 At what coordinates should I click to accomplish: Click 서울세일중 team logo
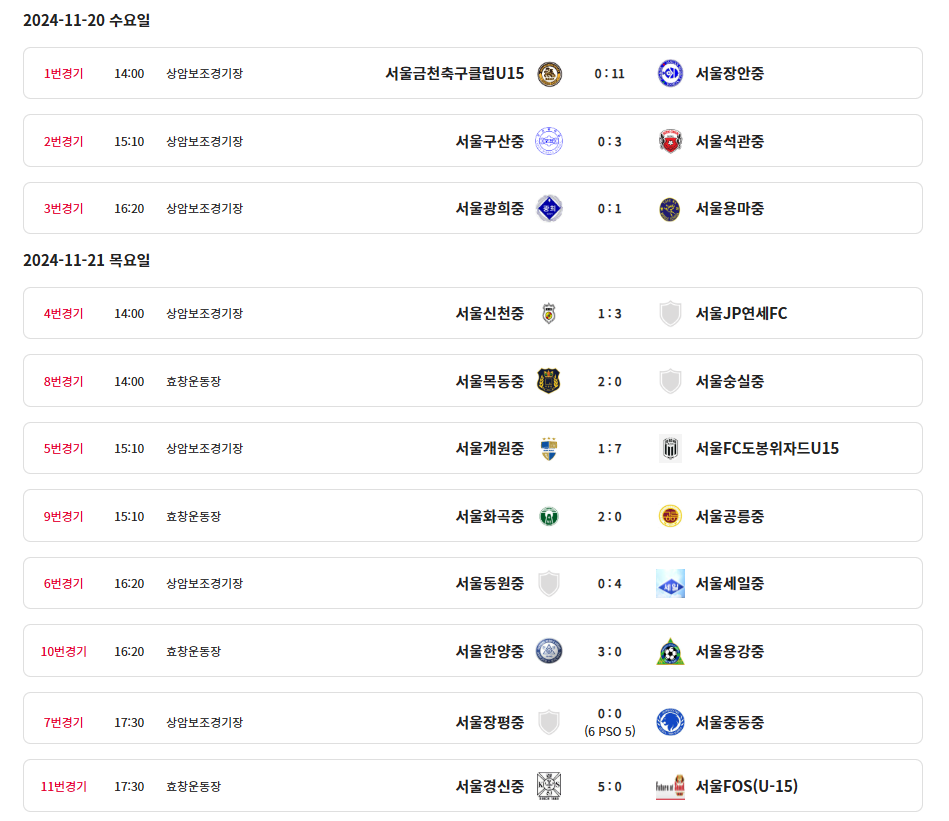(x=670, y=584)
